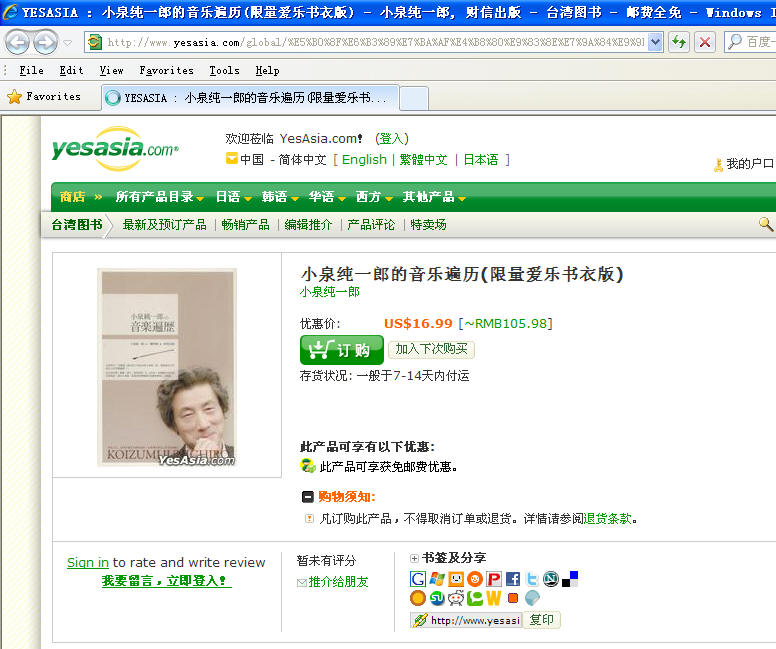The height and width of the screenshot is (649, 776).
Task: Open the Tools menu
Action: pos(224,71)
